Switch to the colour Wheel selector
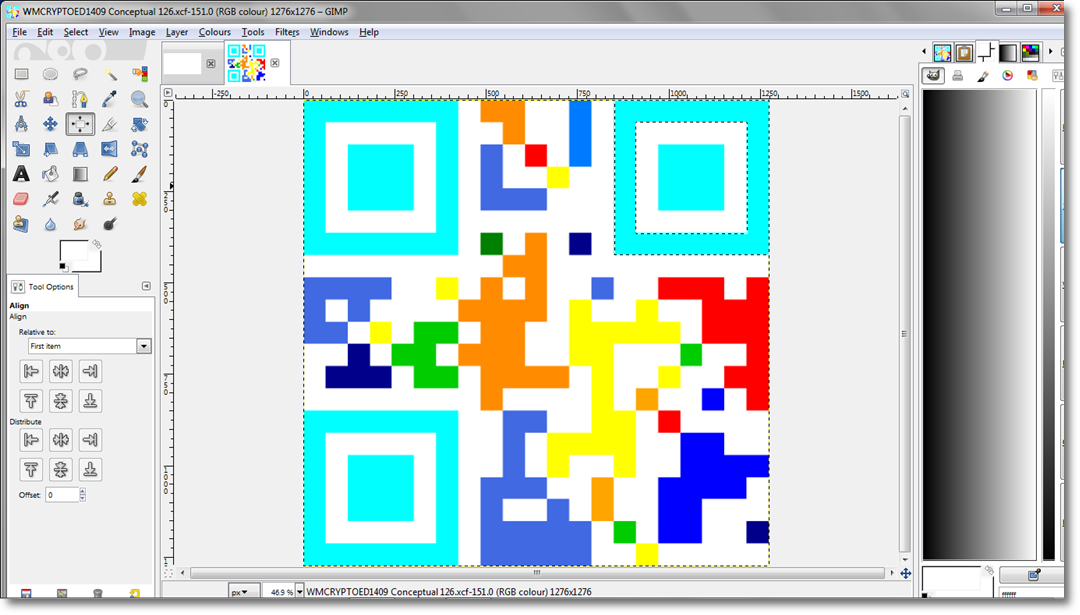 point(1008,76)
